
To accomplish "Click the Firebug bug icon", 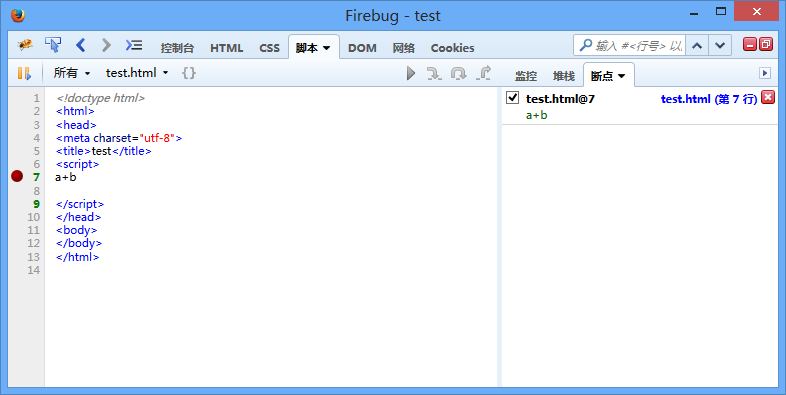I will tap(25, 46).
